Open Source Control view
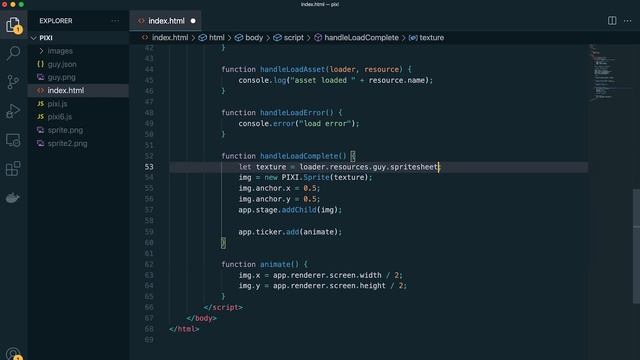 point(13,82)
